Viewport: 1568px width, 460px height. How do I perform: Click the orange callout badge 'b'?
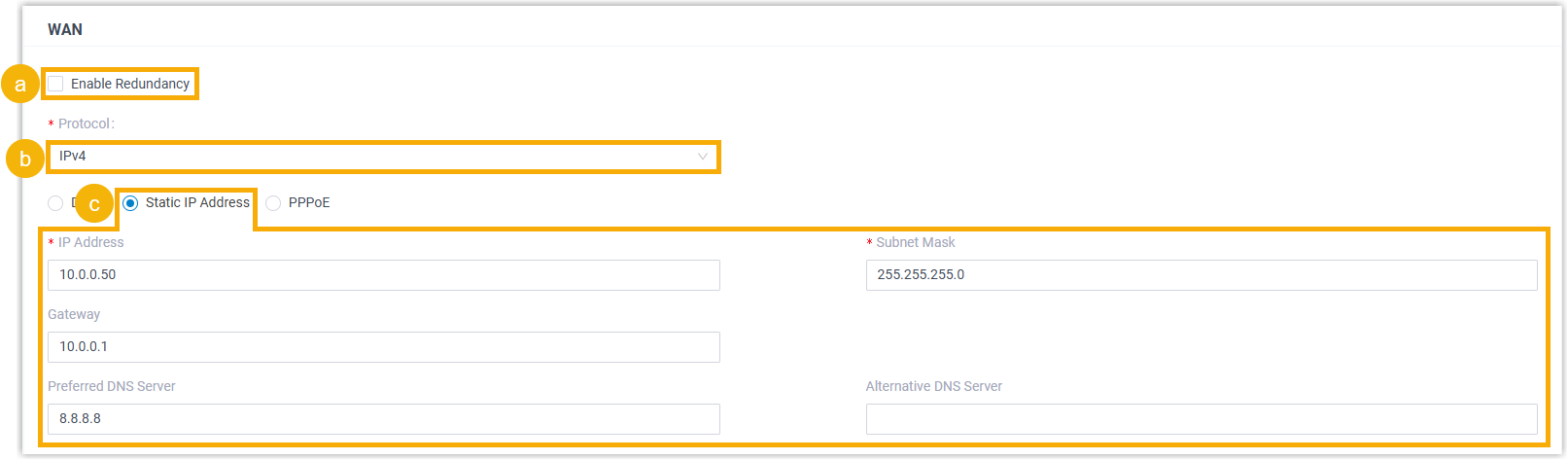25,159
